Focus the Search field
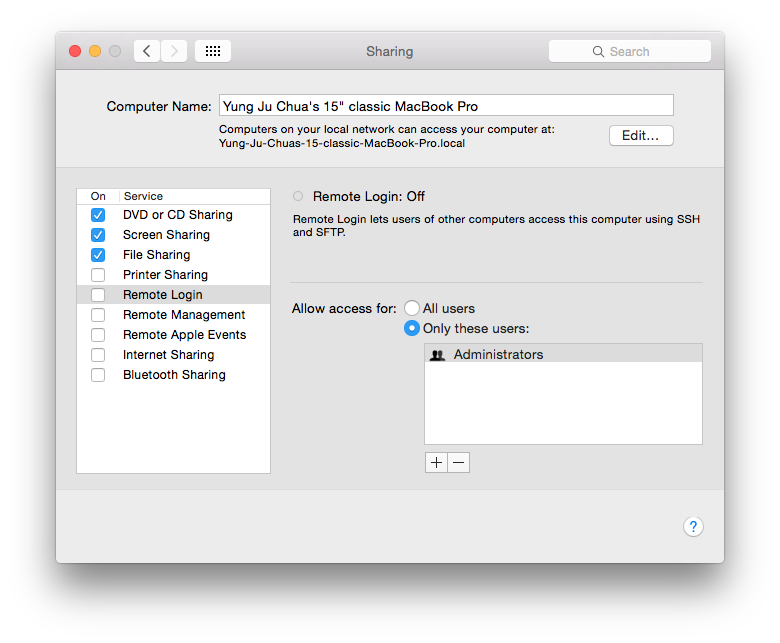780x643 pixels. 630,52
